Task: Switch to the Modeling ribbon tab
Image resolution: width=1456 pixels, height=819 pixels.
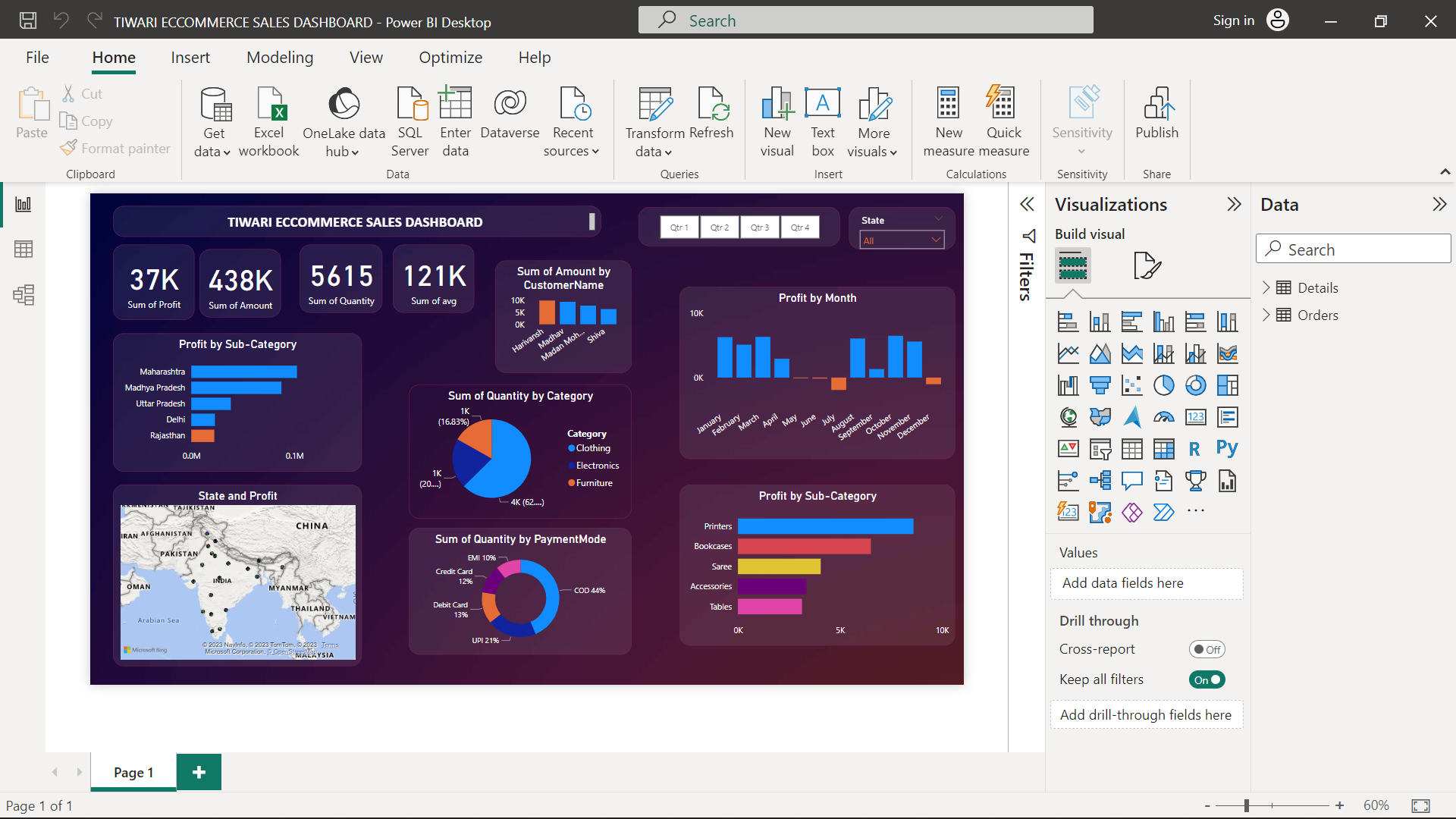Action: (279, 57)
